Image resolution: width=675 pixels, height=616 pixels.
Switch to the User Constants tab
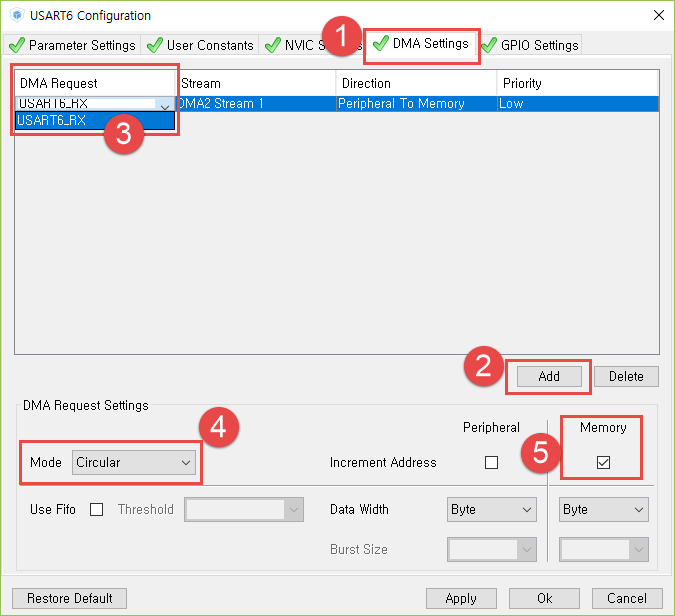pos(200,45)
